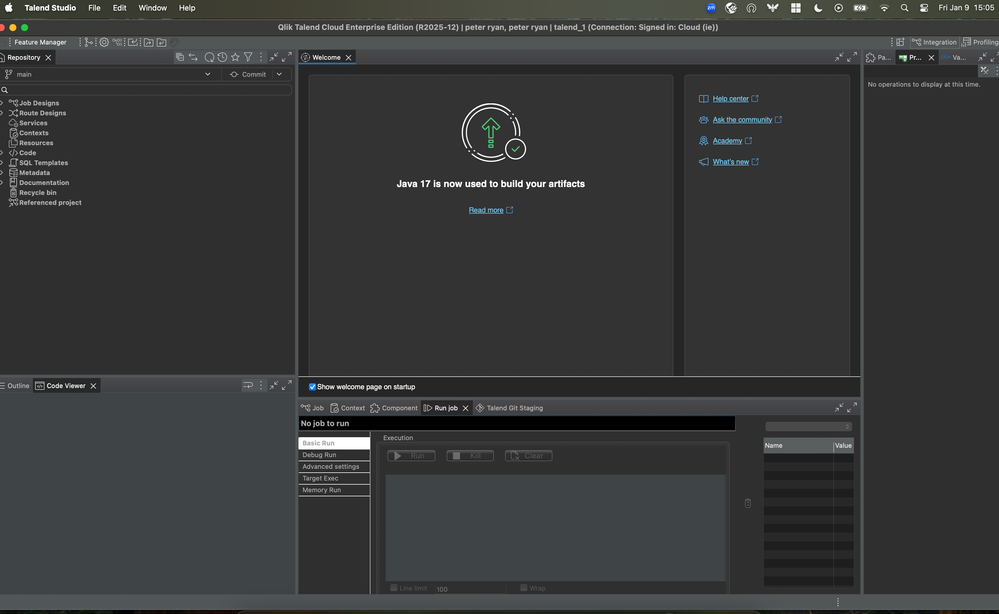Image resolution: width=999 pixels, height=614 pixels.
Task: Open the Commit options dropdown arrow
Action: 279,74
